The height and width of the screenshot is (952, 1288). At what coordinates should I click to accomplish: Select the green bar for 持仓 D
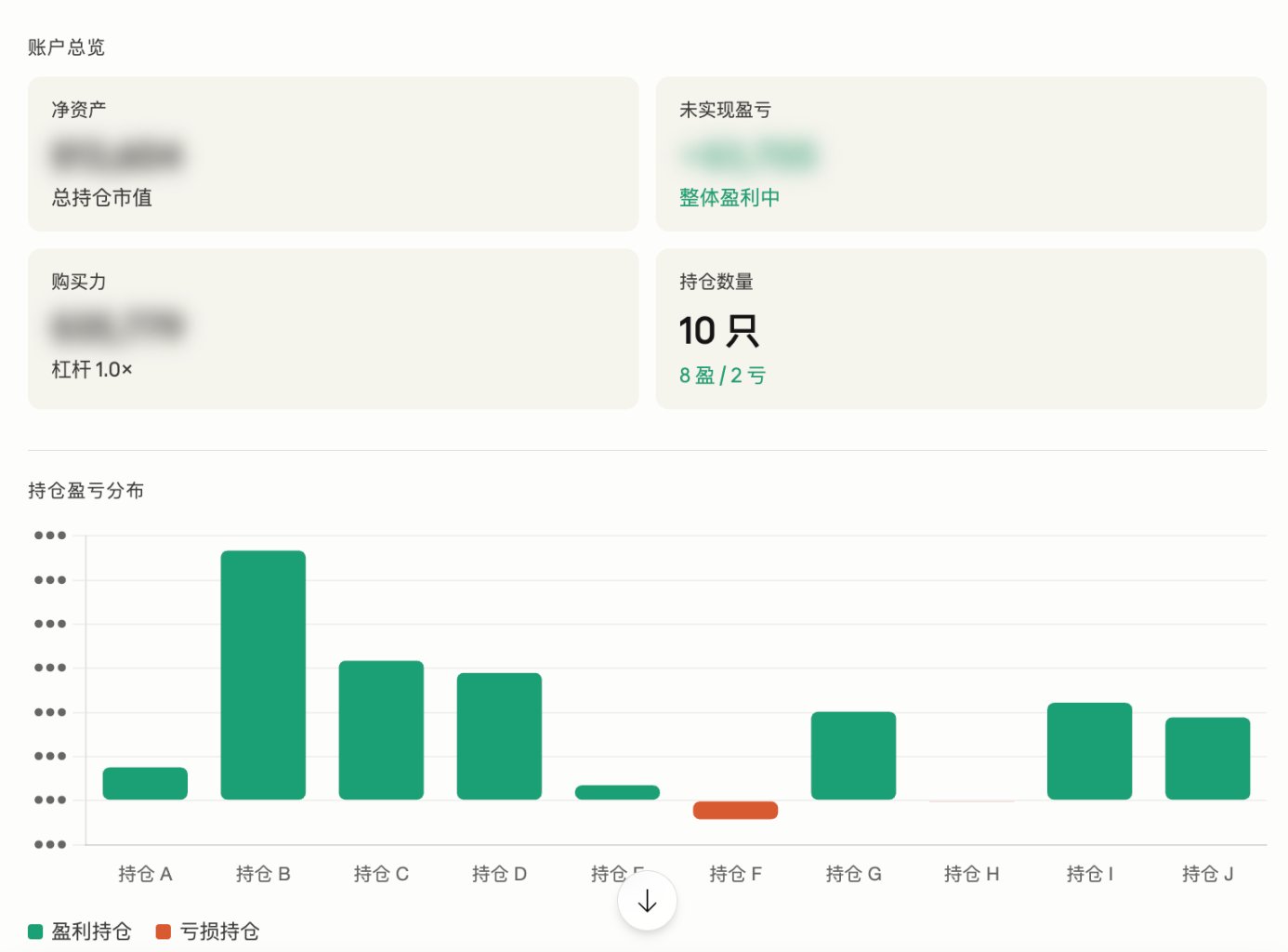point(499,736)
